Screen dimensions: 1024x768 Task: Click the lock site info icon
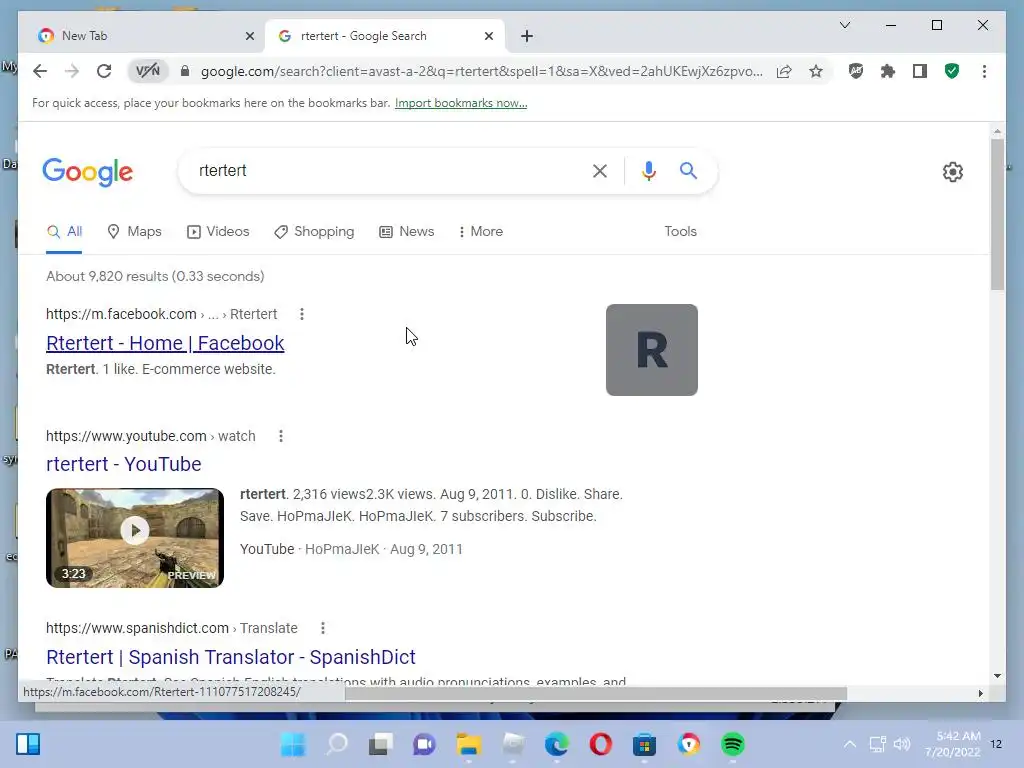click(x=185, y=71)
